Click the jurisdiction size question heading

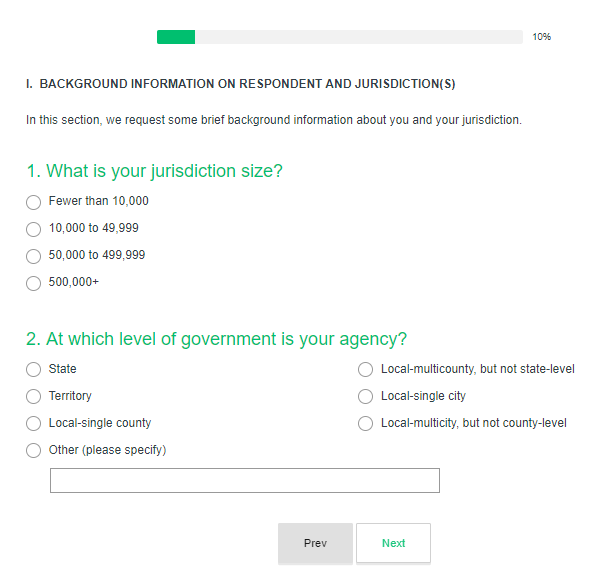point(154,171)
